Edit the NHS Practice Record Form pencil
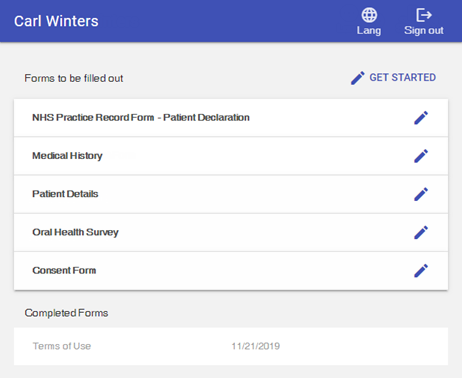This screenshot has height=378, width=462. pos(421,118)
